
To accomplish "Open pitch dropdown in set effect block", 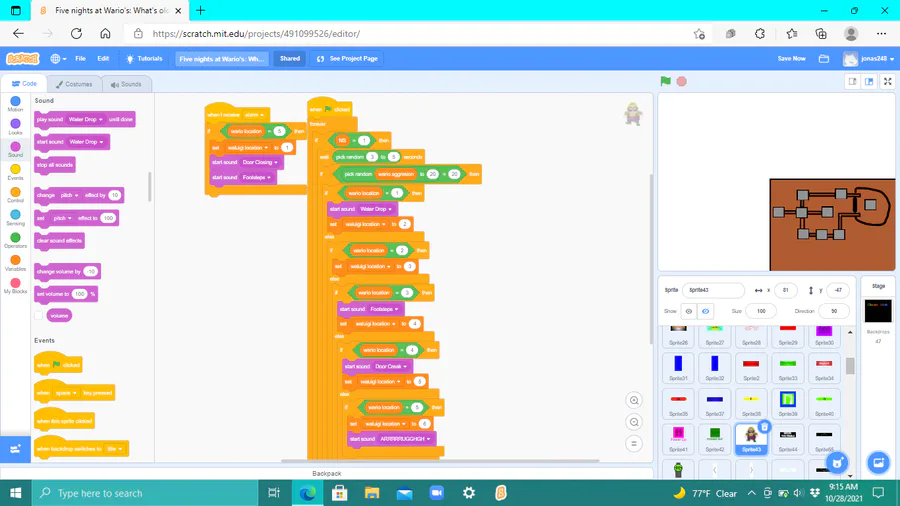I will [63, 218].
